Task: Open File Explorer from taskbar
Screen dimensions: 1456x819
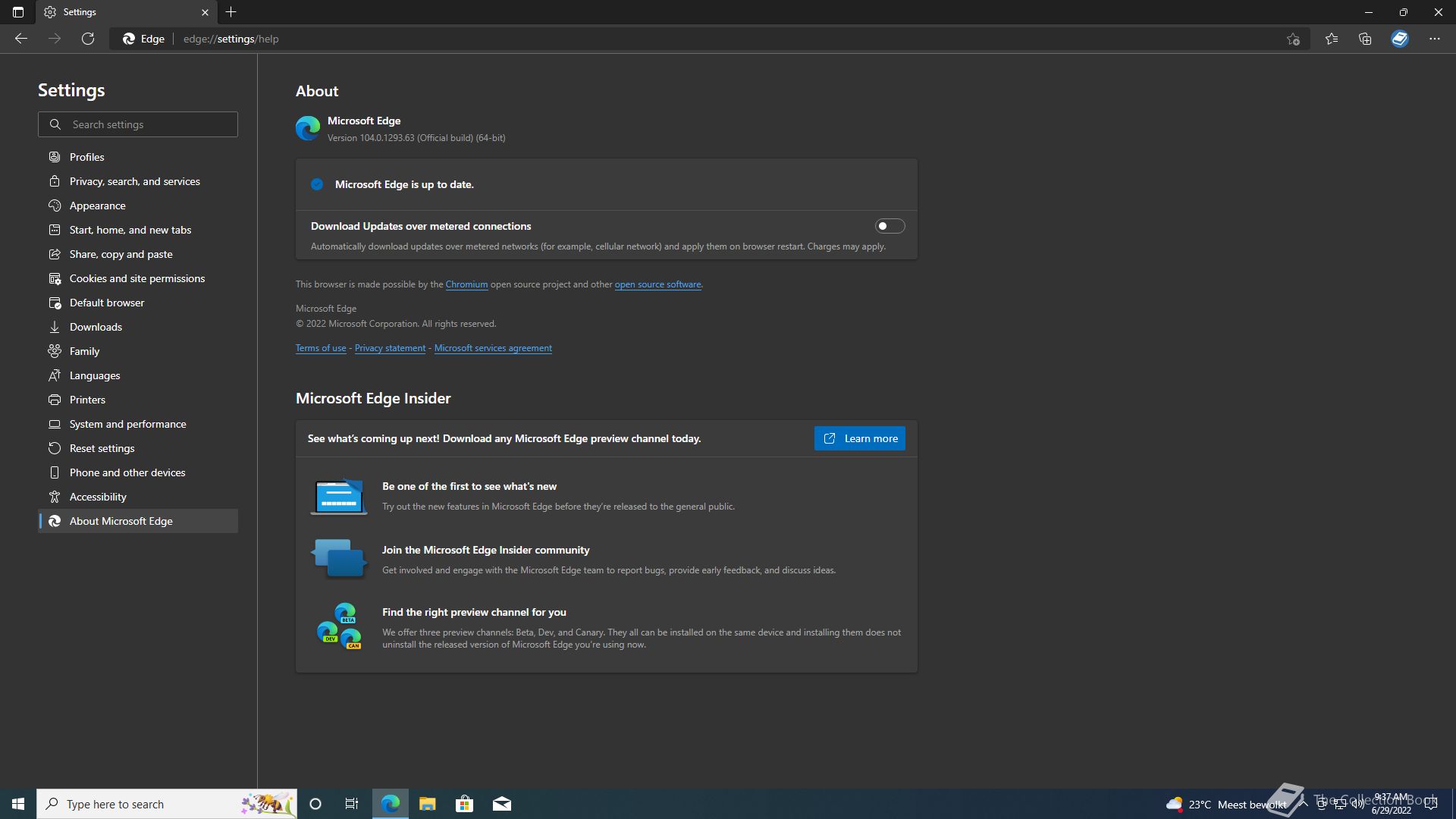Action: tap(428, 804)
